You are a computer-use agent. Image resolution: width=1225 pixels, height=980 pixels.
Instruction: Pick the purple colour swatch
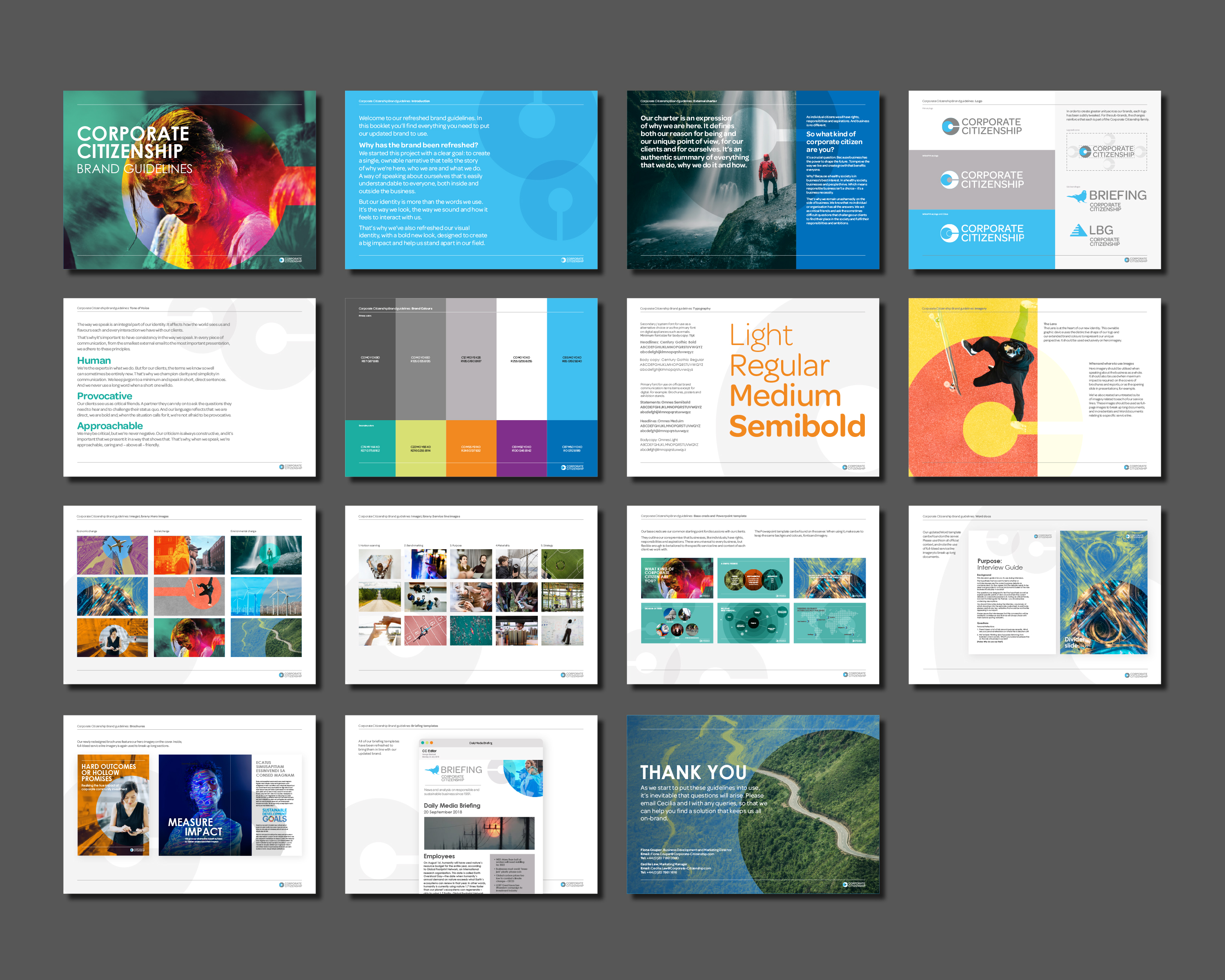pos(521,448)
